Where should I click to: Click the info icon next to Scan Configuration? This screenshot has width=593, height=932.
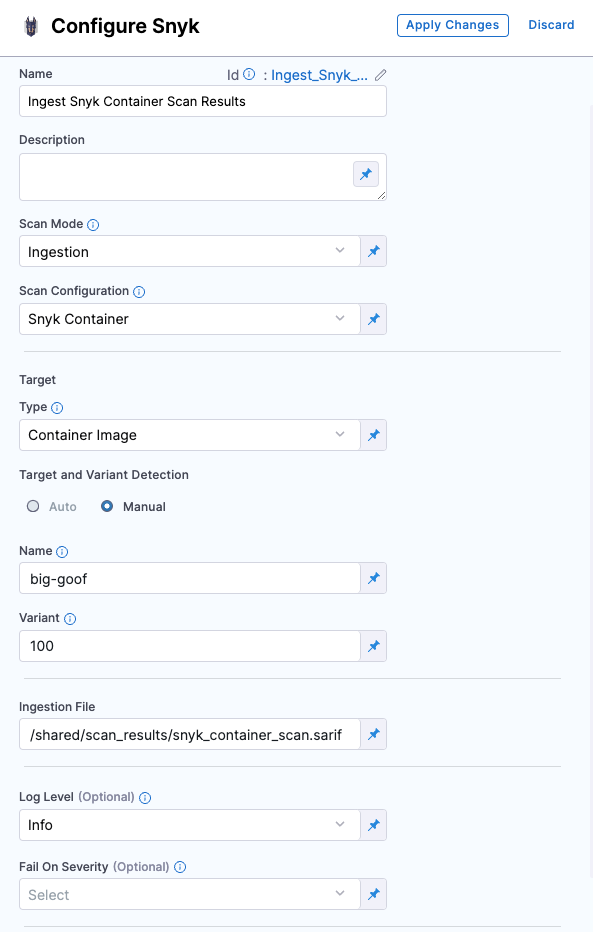pos(139,292)
